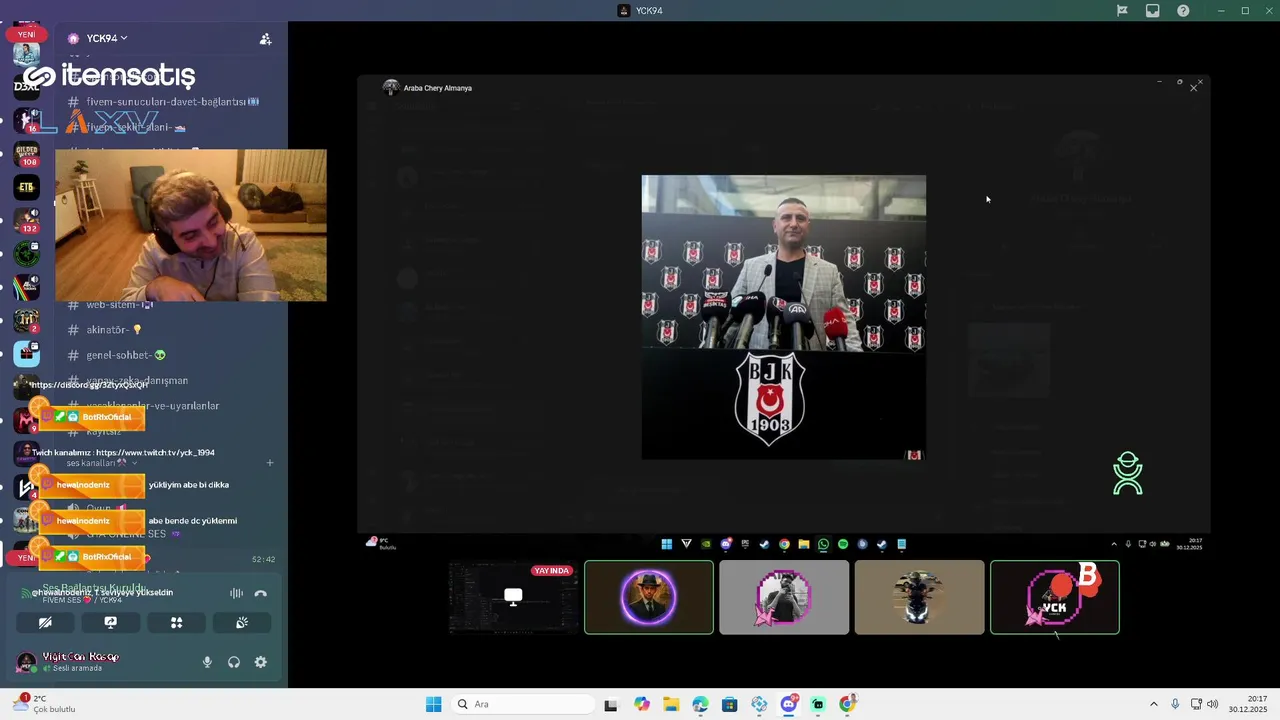The width and height of the screenshot is (1280, 720).
Task: Open the Windows Start menu on the taskbar
Action: click(433, 704)
